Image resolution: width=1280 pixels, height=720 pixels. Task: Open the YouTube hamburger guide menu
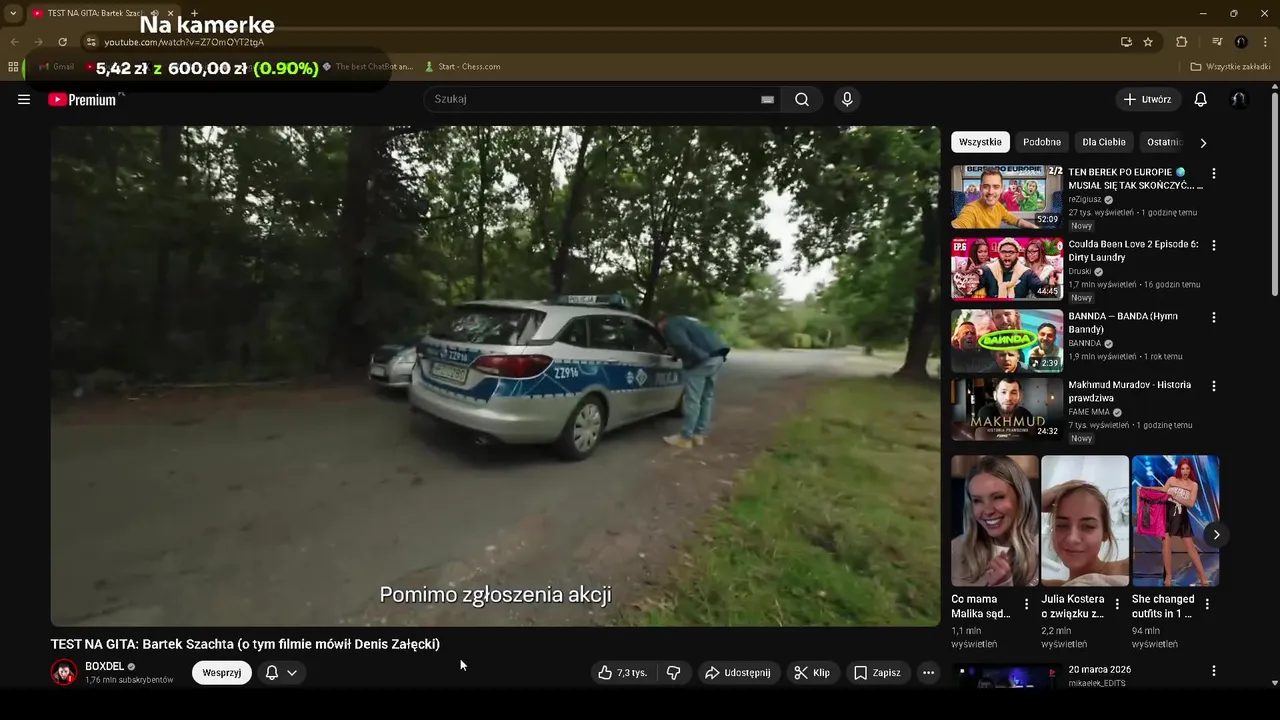(24, 99)
